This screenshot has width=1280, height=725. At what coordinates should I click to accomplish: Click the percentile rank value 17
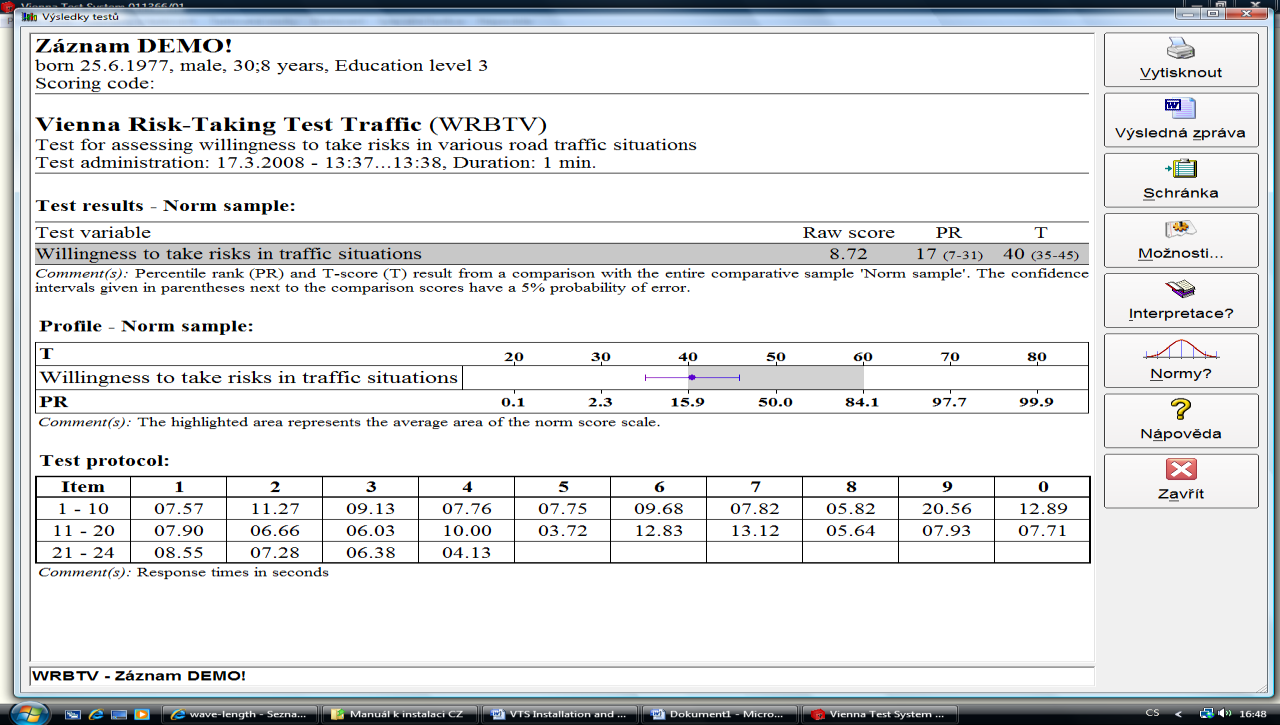pyautogui.click(x=925, y=254)
